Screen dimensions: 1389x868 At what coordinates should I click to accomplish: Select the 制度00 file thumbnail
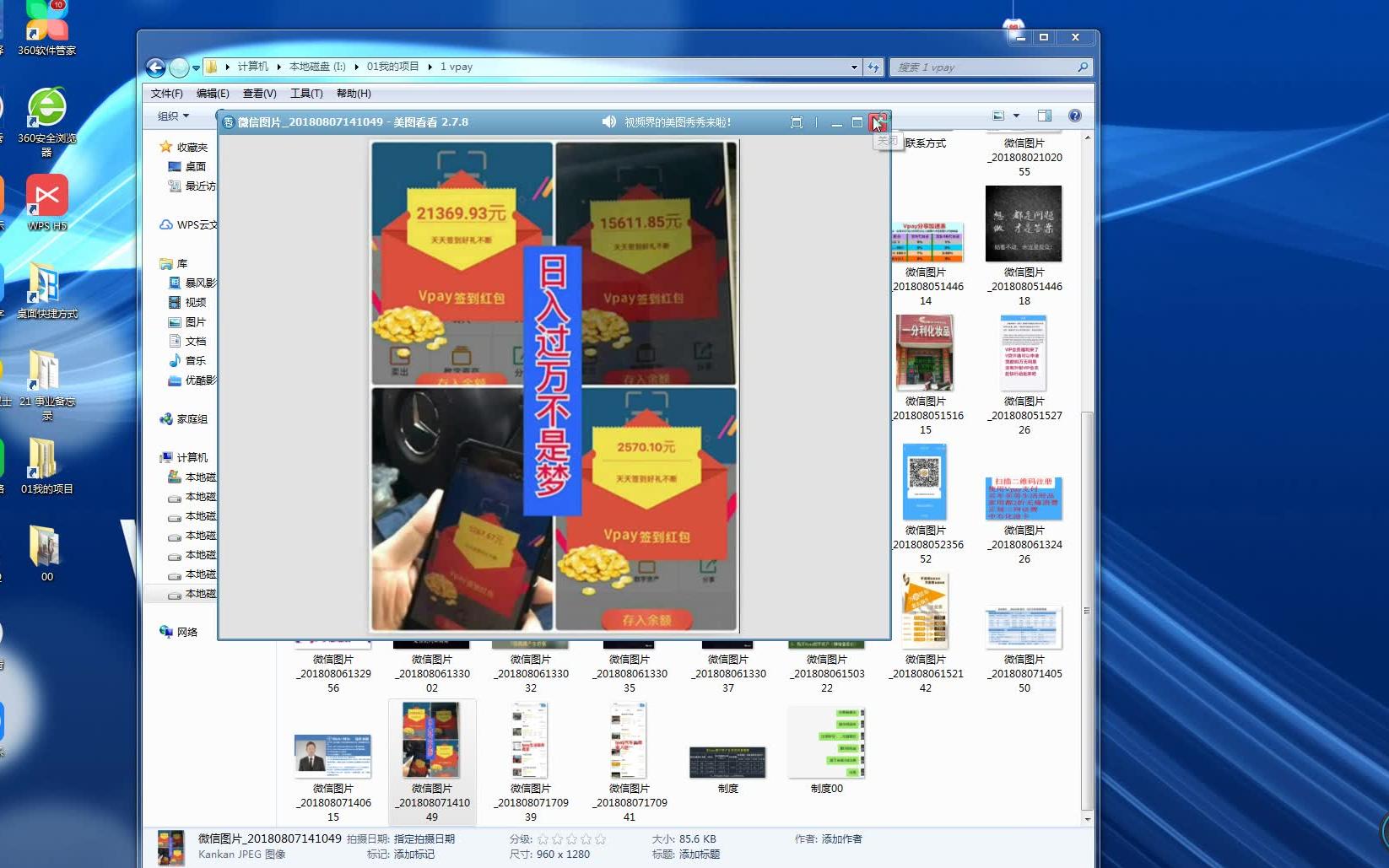click(826, 742)
